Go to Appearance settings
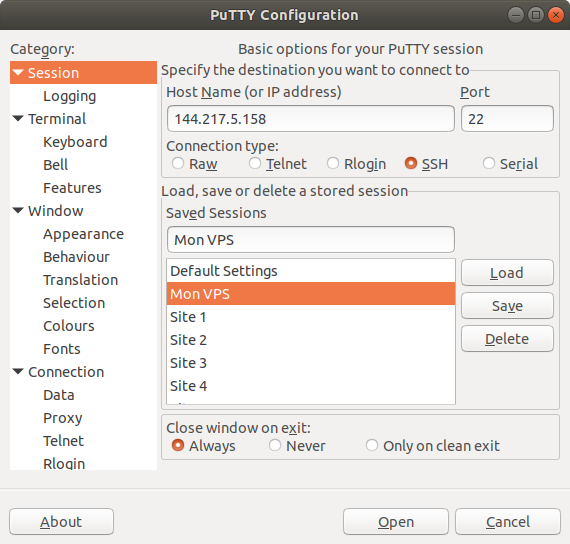Image resolution: width=570 pixels, height=544 pixels. pyautogui.click(x=84, y=234)
